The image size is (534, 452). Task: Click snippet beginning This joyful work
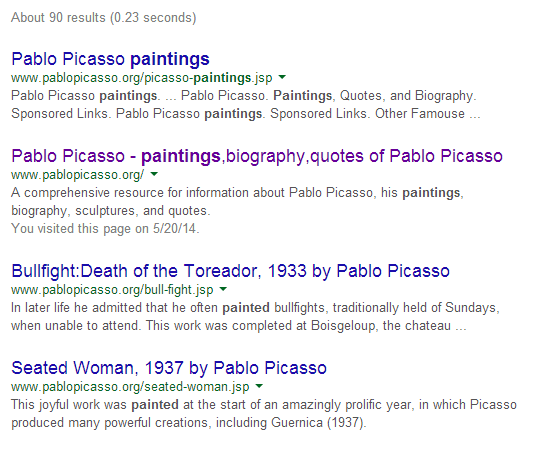[264, 414]
